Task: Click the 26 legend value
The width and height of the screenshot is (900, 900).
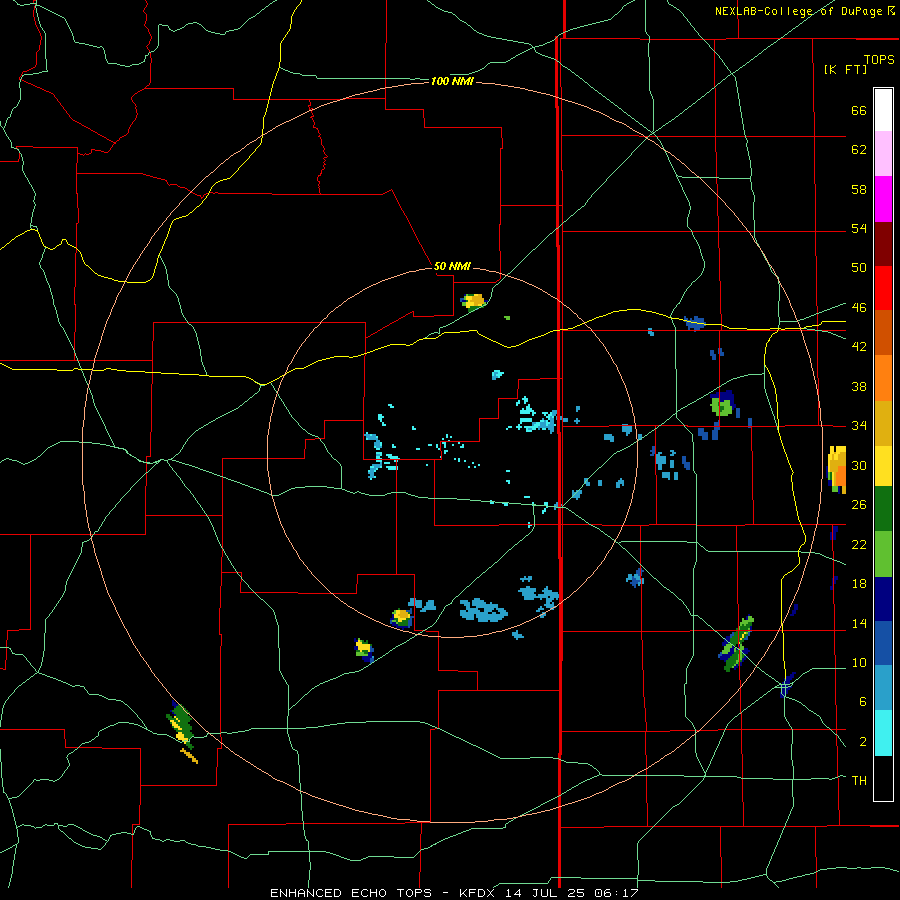Action: point(859,505)
